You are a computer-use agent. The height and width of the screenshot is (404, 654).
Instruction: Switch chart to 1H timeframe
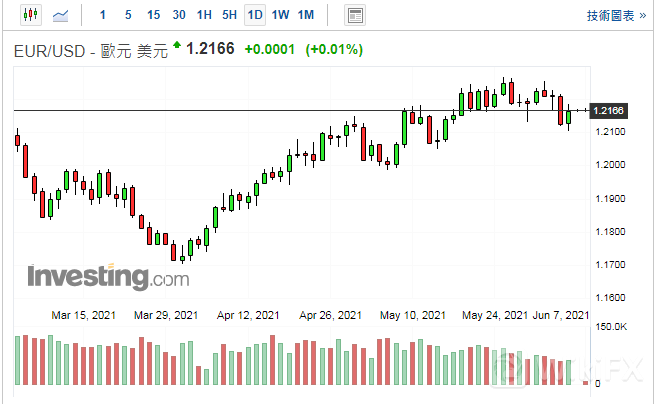point(204,15)
